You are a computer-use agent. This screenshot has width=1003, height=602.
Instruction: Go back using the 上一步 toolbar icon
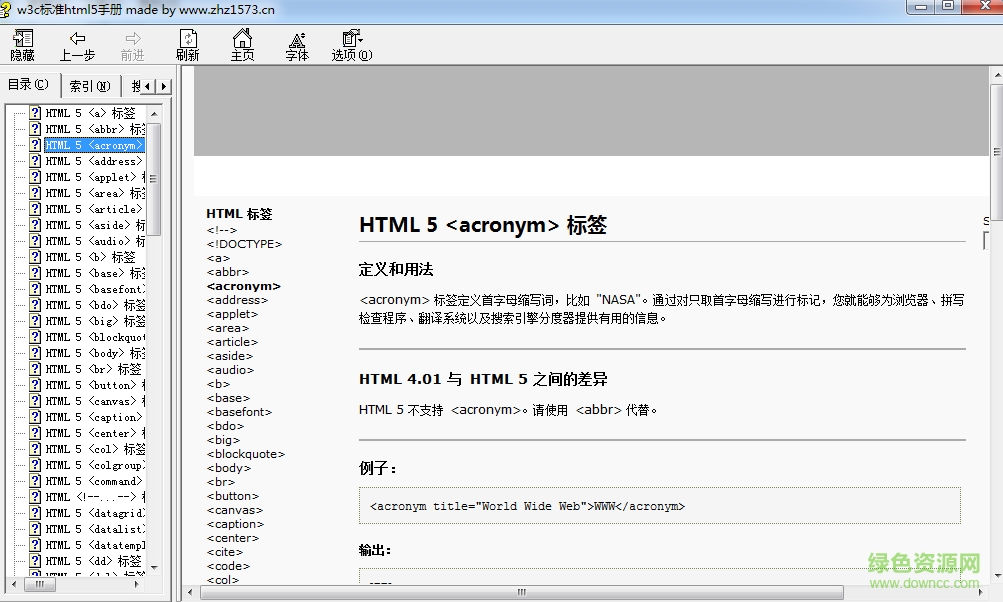click(x=77, y=44)
